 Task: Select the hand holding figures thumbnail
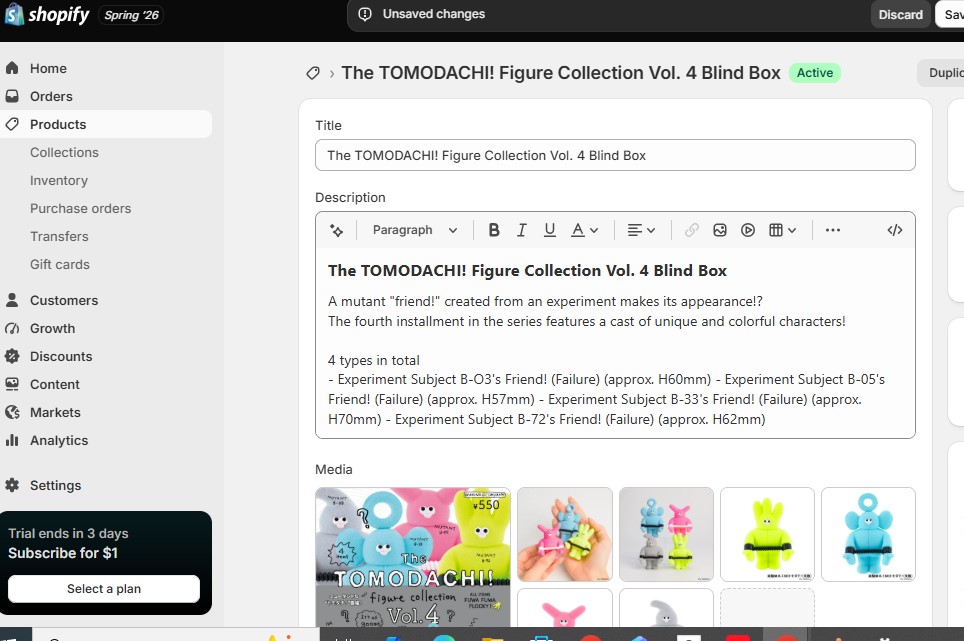(564, 534)
